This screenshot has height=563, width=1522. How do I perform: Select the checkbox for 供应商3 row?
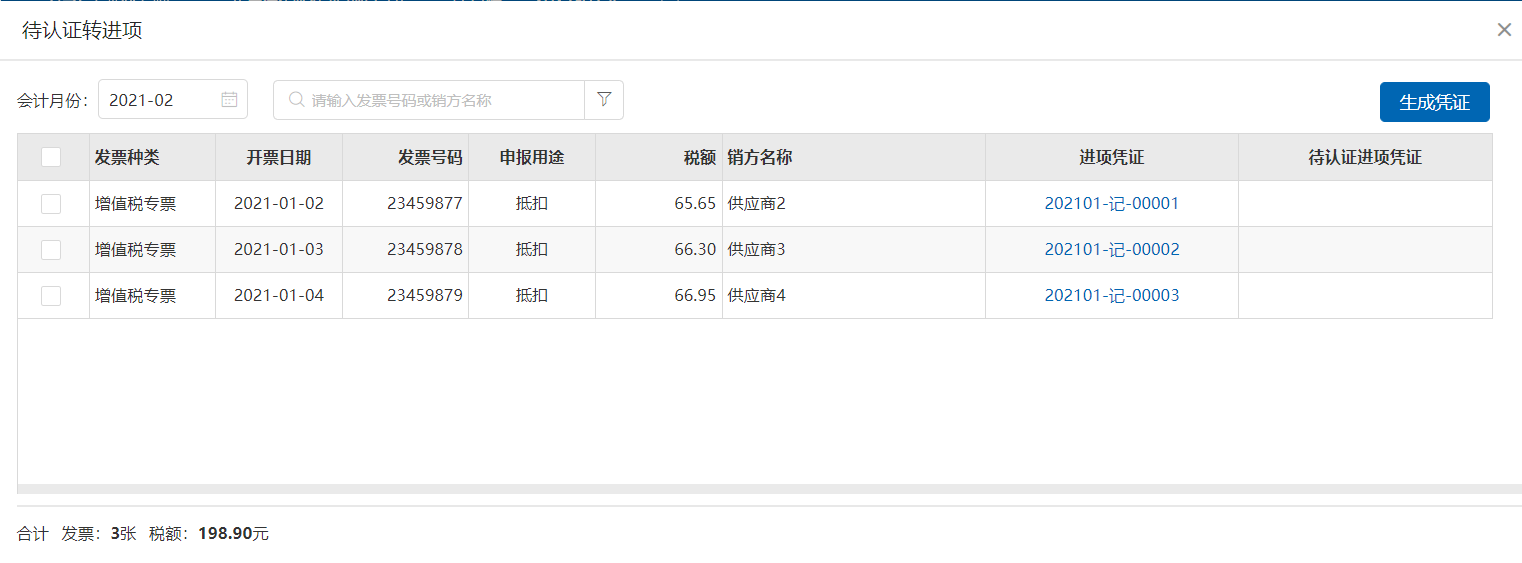(x=51, y=250)
